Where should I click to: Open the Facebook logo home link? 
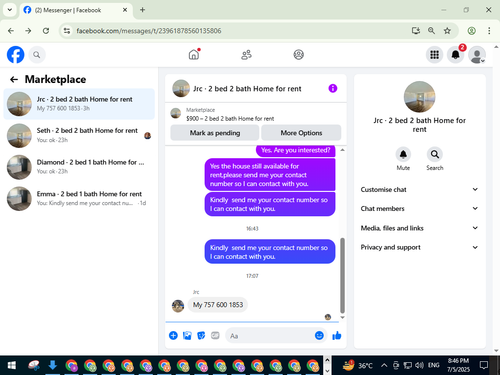pyautogui.click(x=15, y=55)
